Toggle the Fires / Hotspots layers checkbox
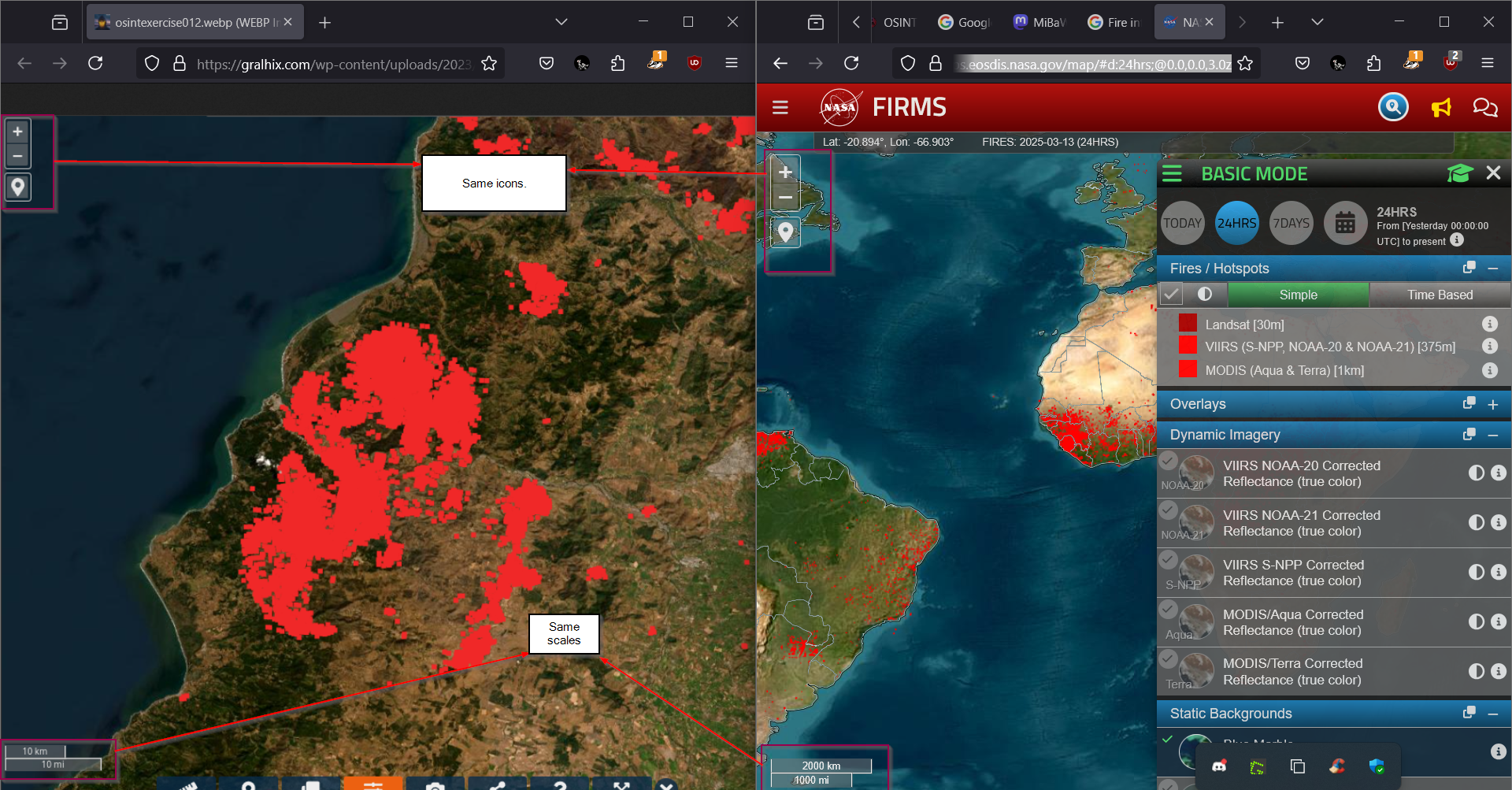 click(x=1172, y=295)
